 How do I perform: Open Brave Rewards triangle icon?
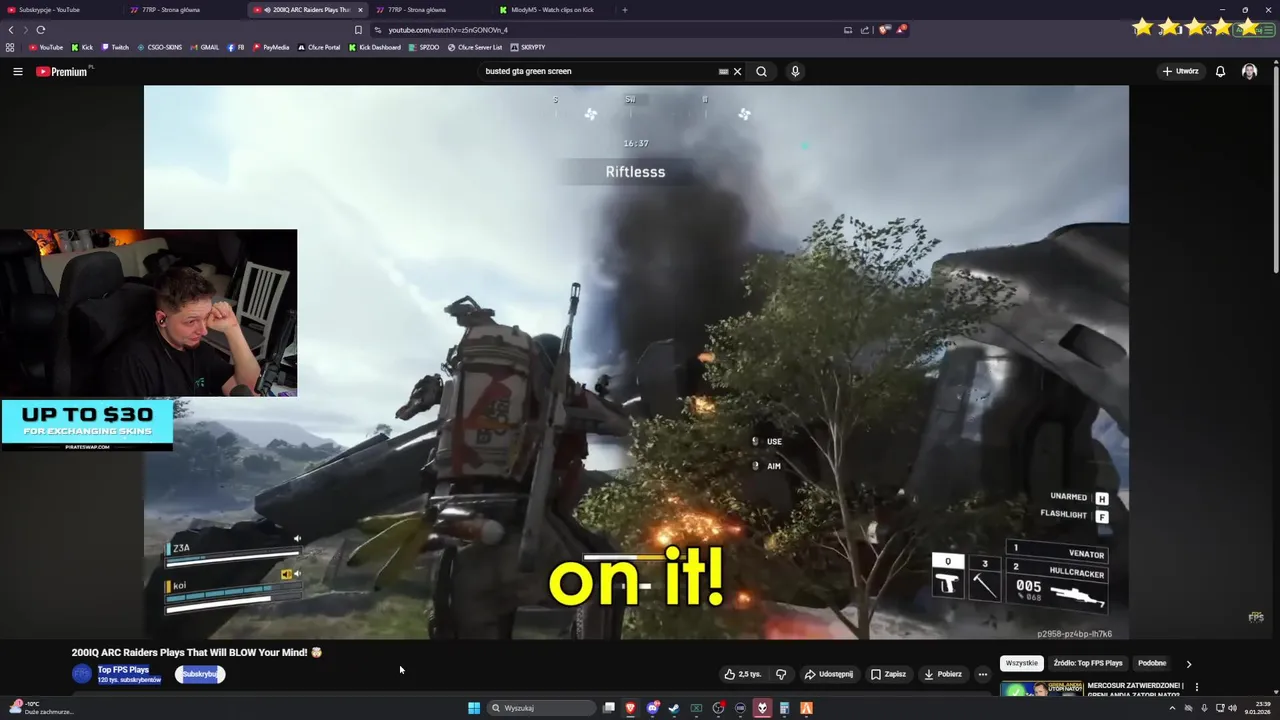coord(901,30)
